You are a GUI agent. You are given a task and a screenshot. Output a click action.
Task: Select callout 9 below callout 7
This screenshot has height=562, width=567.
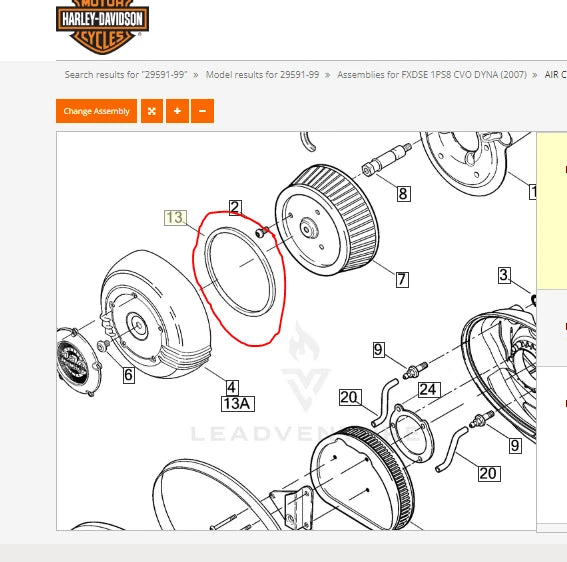[379, 350]
